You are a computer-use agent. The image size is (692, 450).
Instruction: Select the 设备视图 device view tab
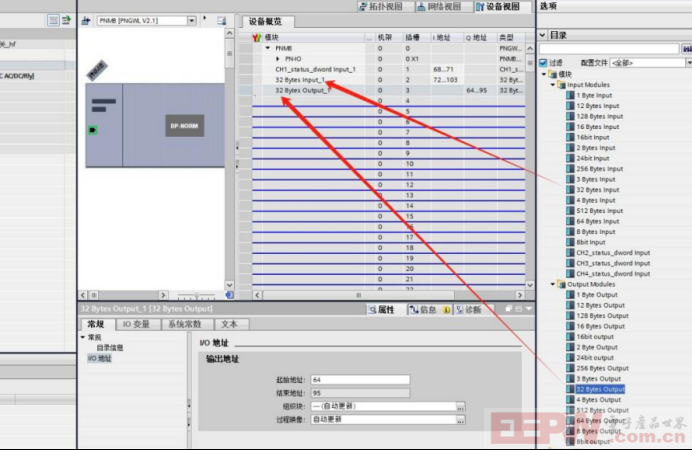pos(498,7)
